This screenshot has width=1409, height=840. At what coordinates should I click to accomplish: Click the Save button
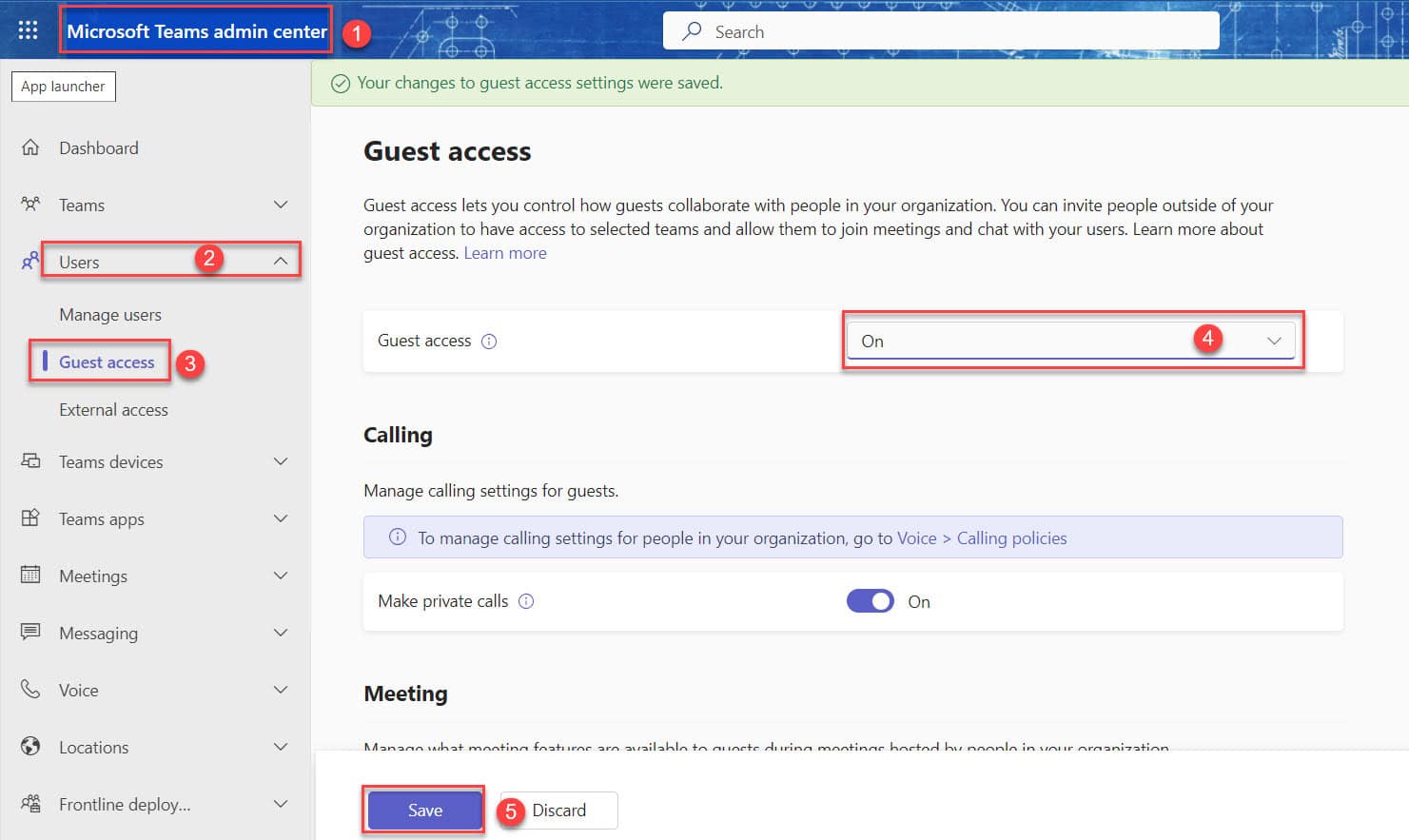tap(424, 811)
